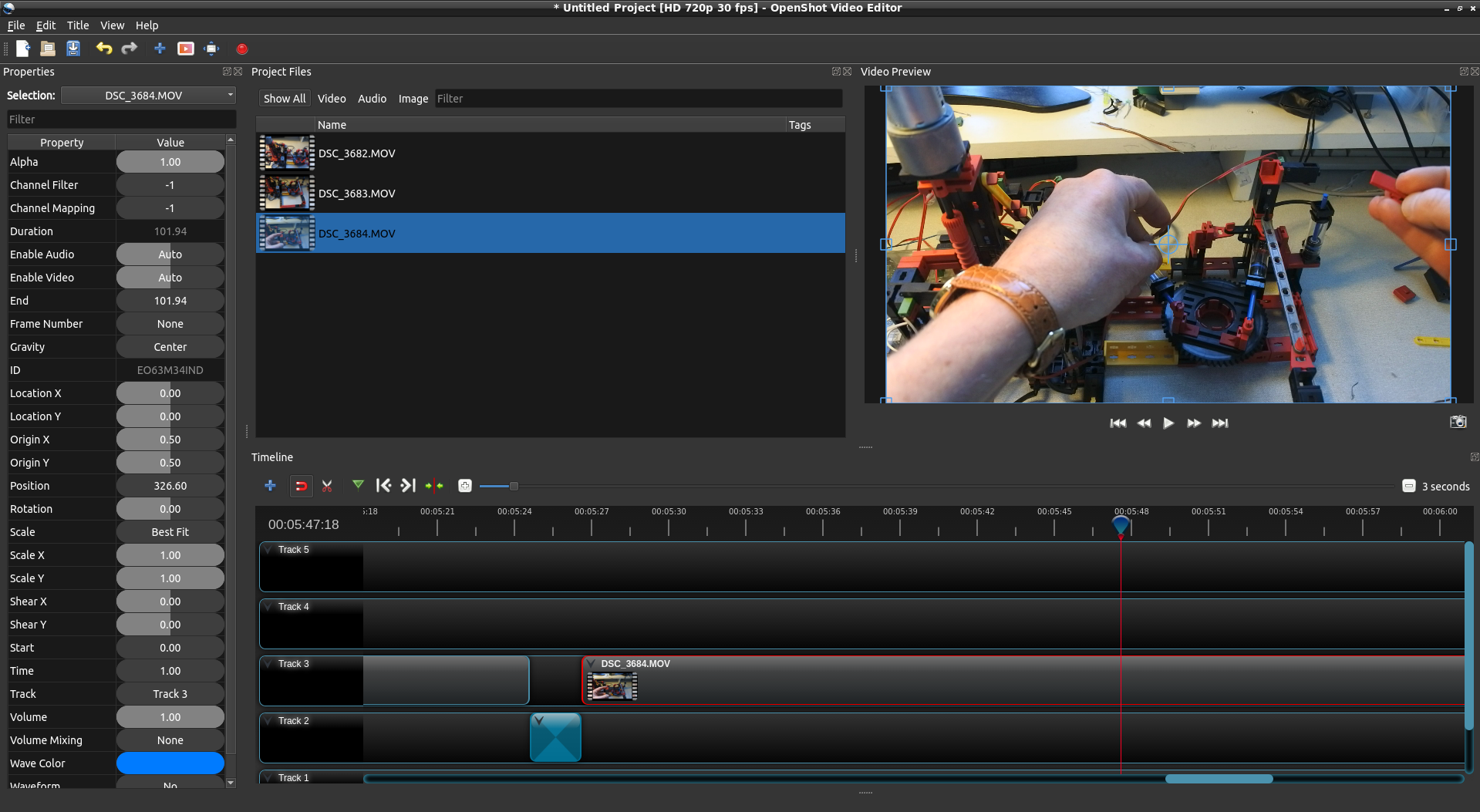
Task: Jump to start using the previous-marker icon
Action: [x=383, y=486]
